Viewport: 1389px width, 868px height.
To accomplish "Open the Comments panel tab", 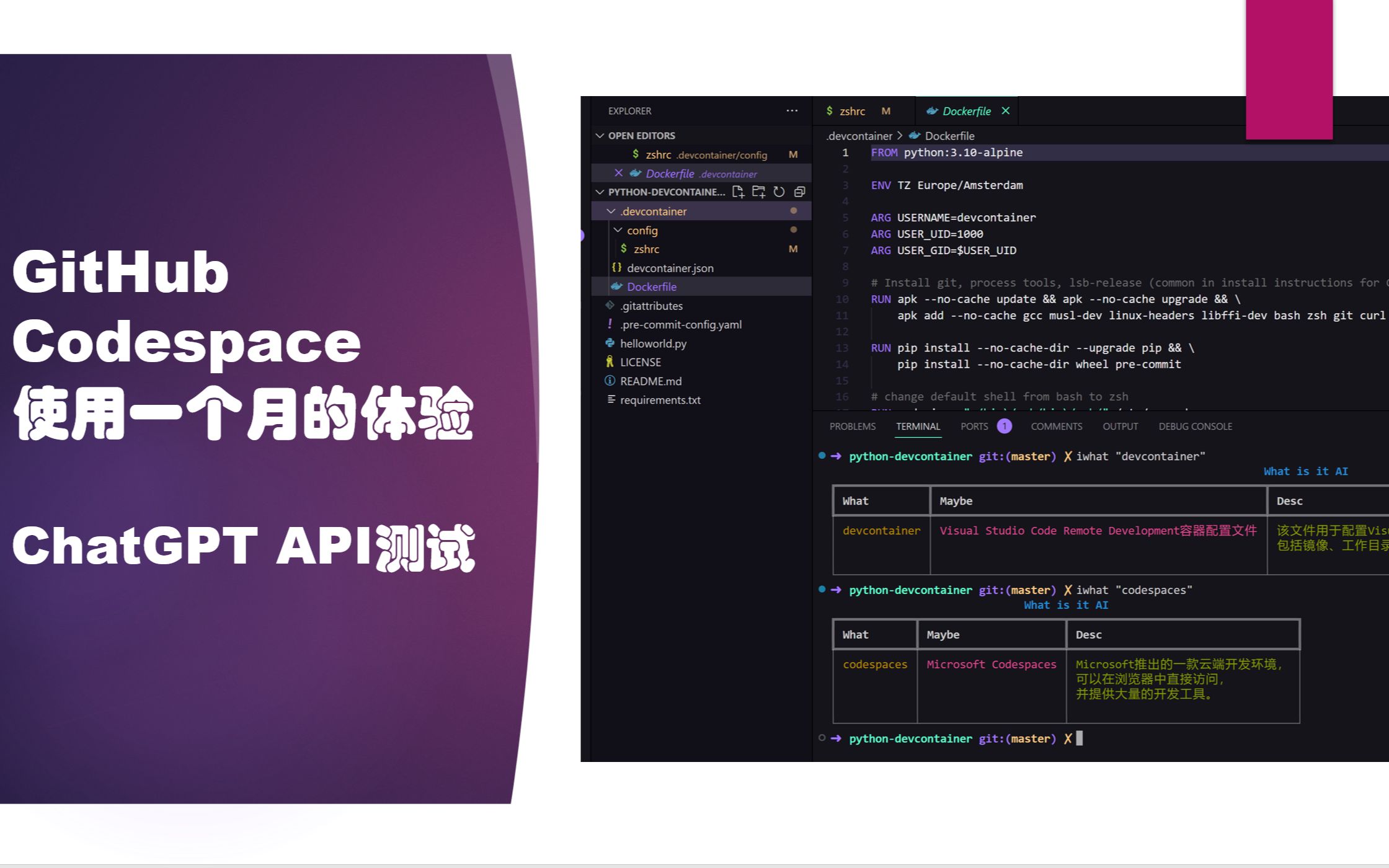I will 1056,427.
